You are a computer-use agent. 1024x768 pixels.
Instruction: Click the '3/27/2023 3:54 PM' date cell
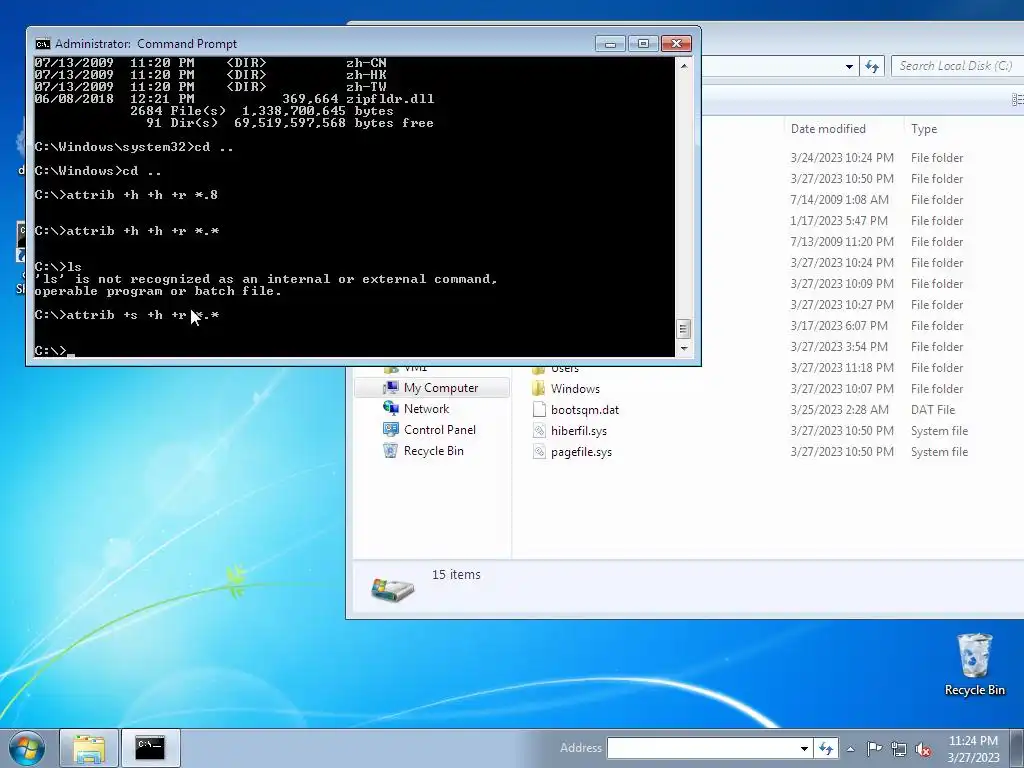[x=839, y=347]
